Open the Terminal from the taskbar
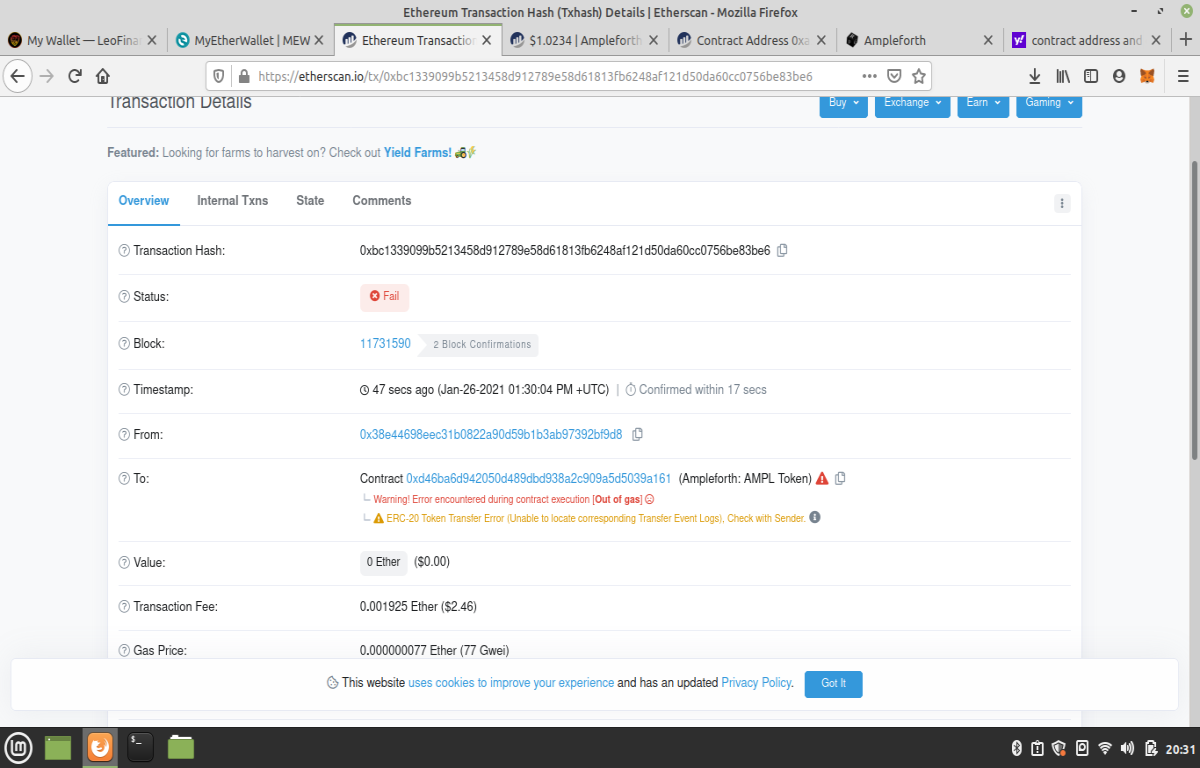1200x768 pixels. 140,747
